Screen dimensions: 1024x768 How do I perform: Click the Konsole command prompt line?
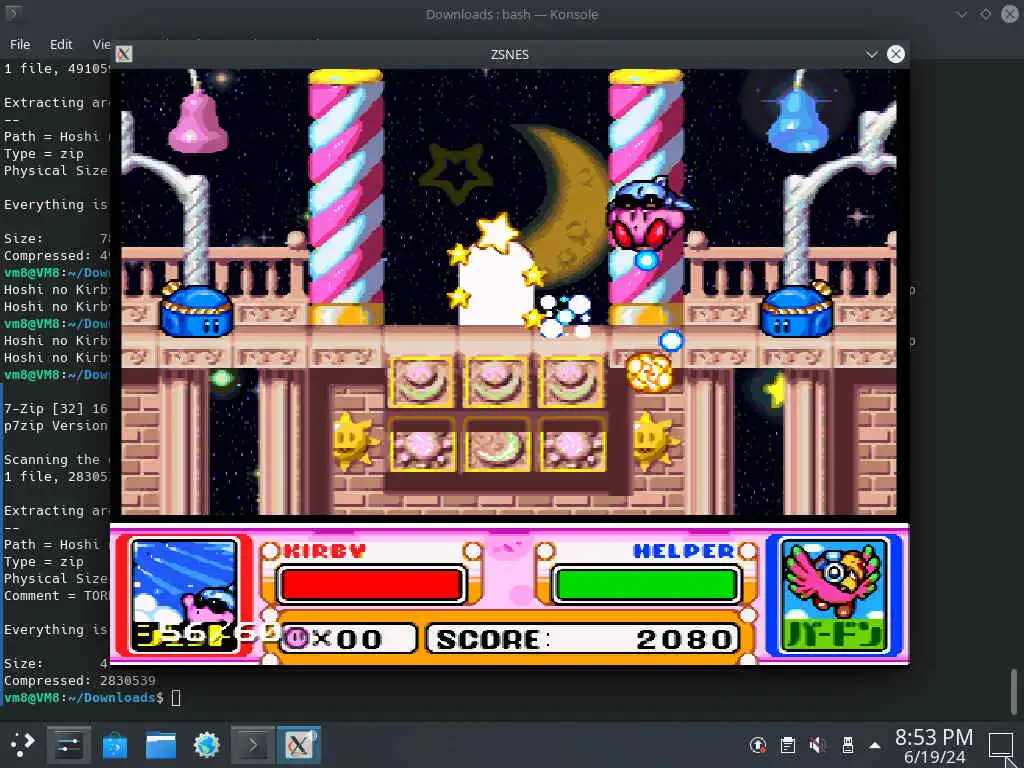pyautogui.click(x=91, y=698)
